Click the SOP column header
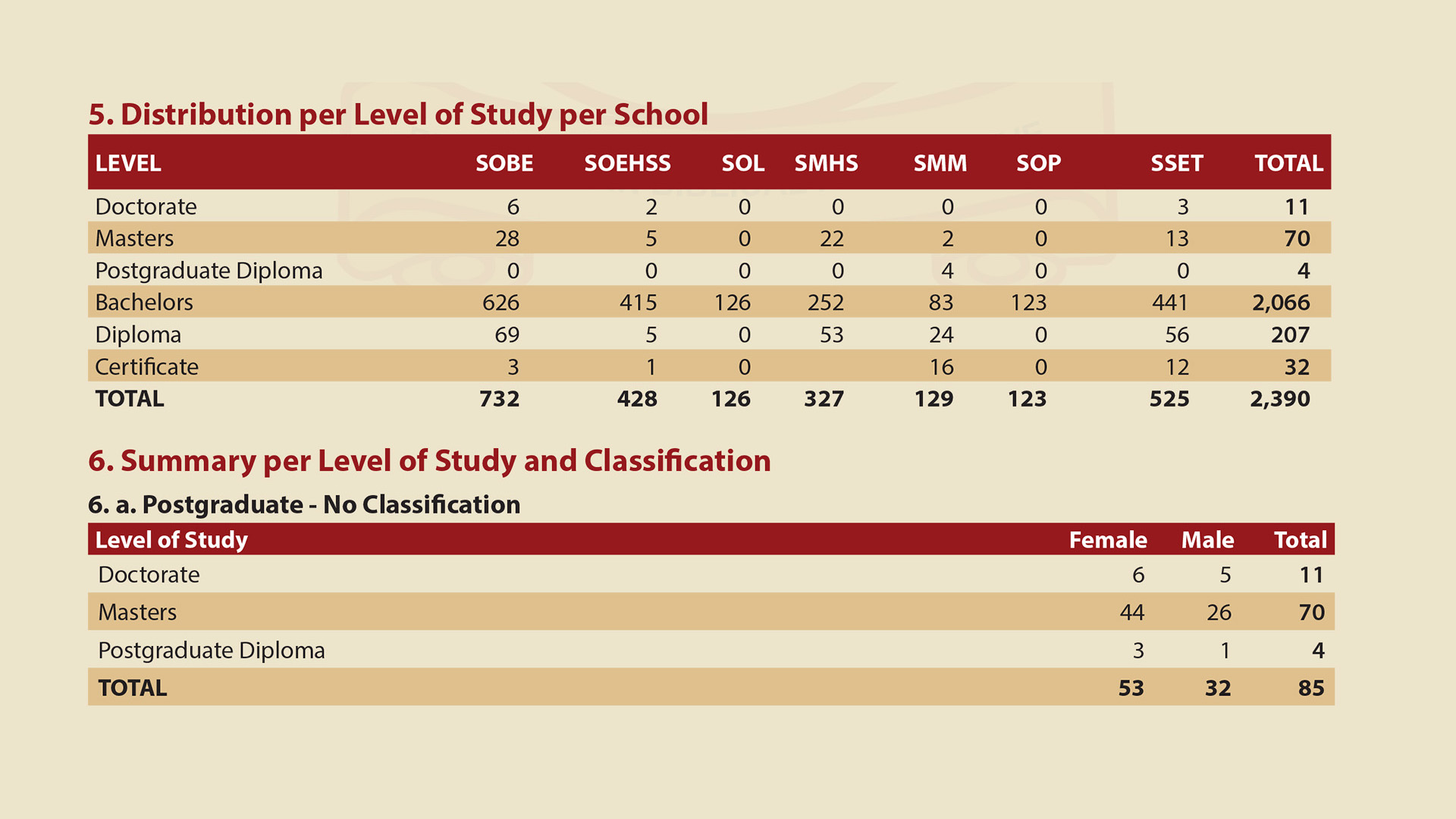 click(x=1037, y=163)
